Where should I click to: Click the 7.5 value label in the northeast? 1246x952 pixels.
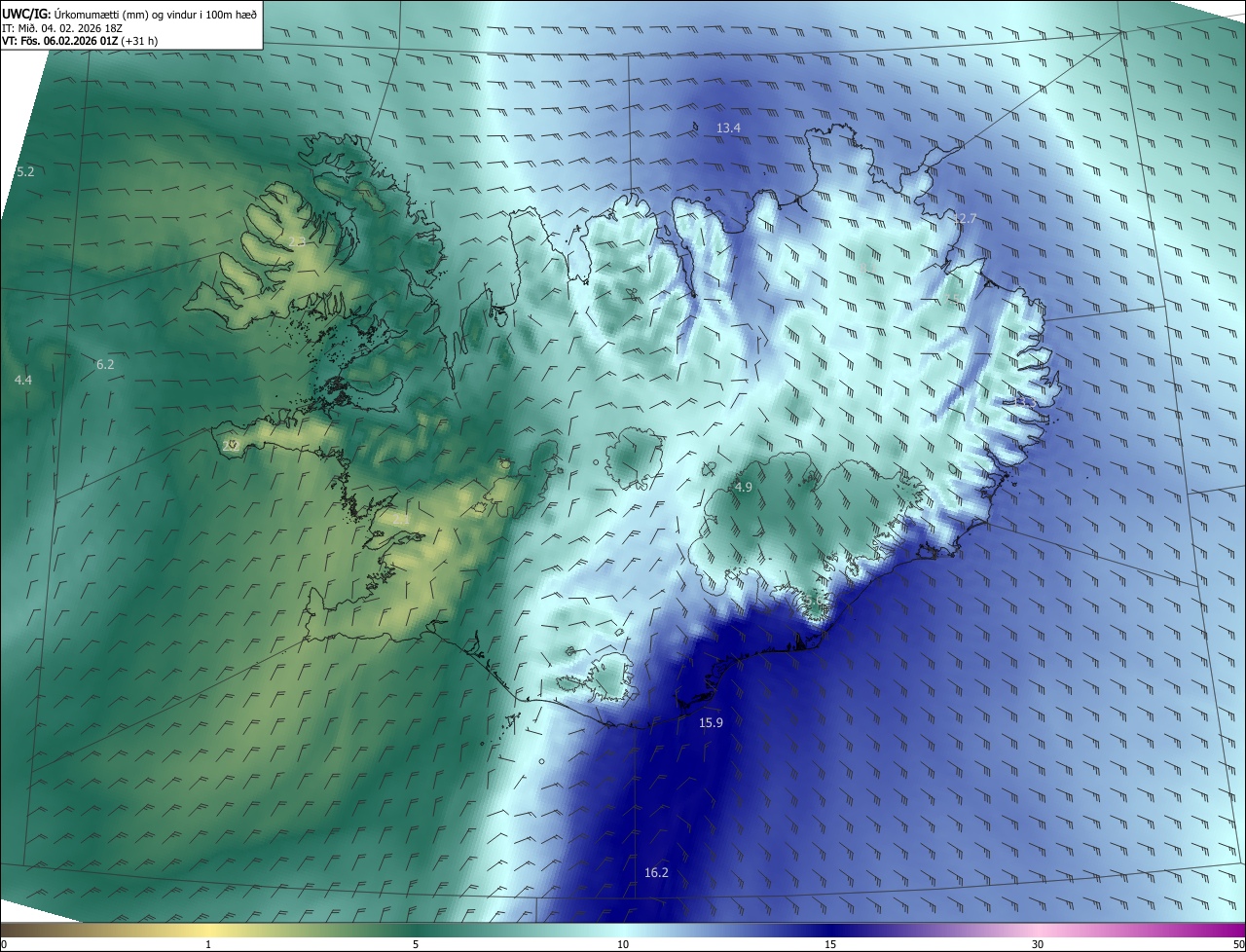tap(950, 298)
